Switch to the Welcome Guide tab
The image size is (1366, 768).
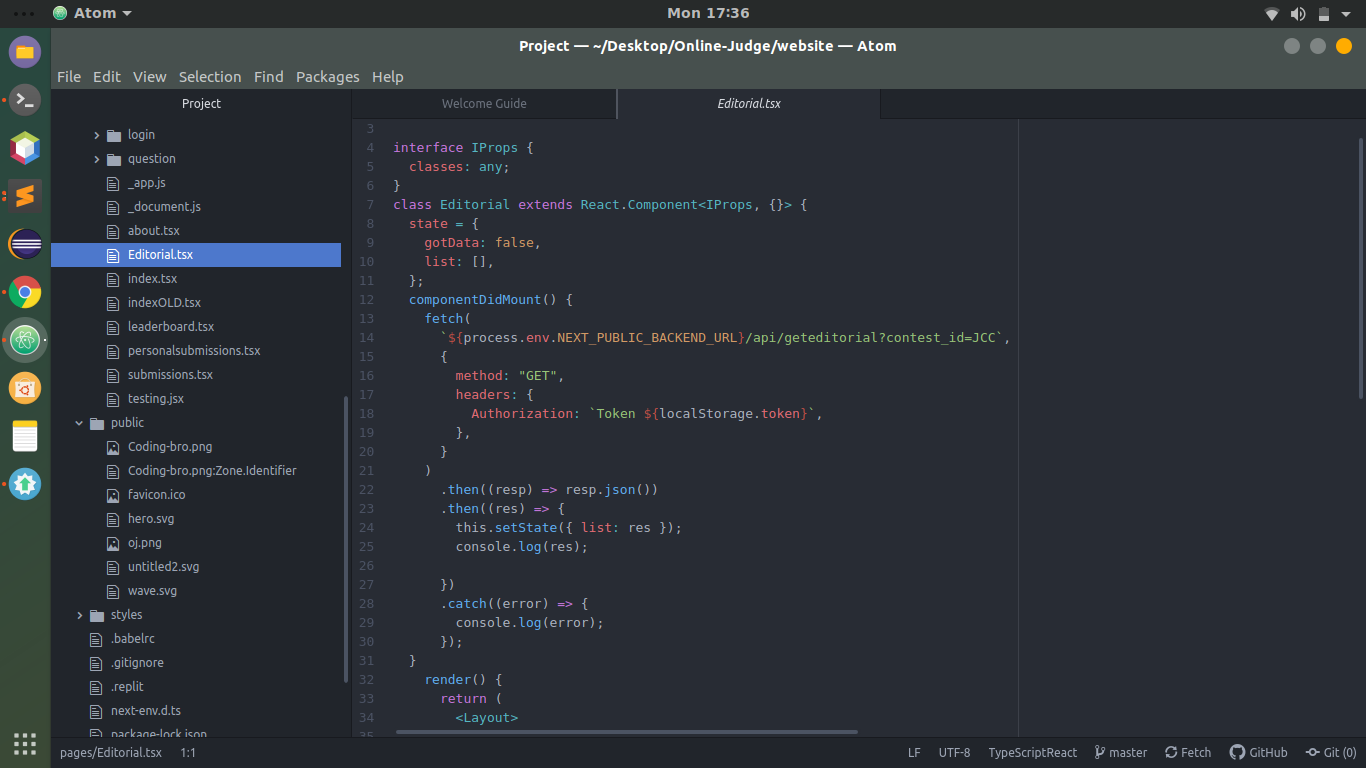click(x=484, y=103)
